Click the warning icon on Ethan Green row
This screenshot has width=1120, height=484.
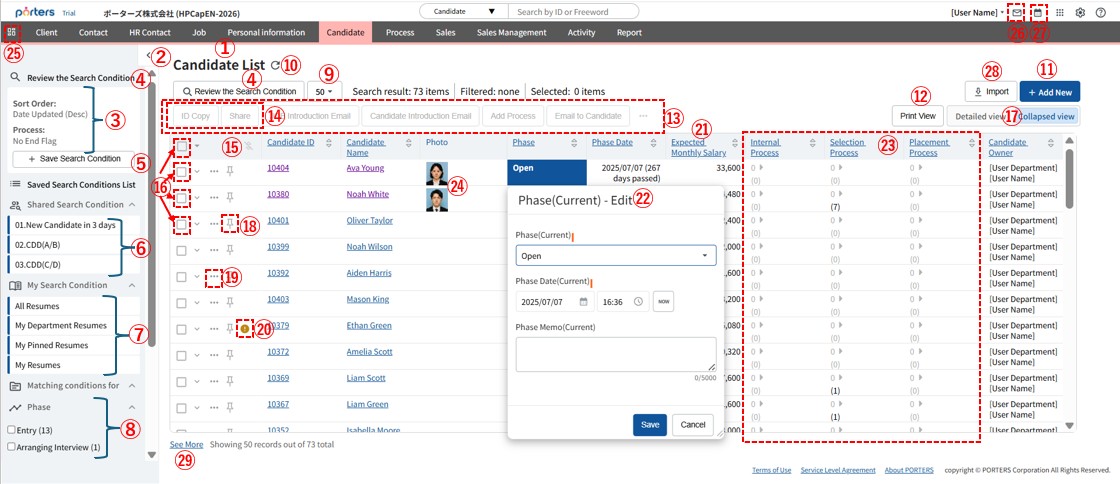[245, 326]
